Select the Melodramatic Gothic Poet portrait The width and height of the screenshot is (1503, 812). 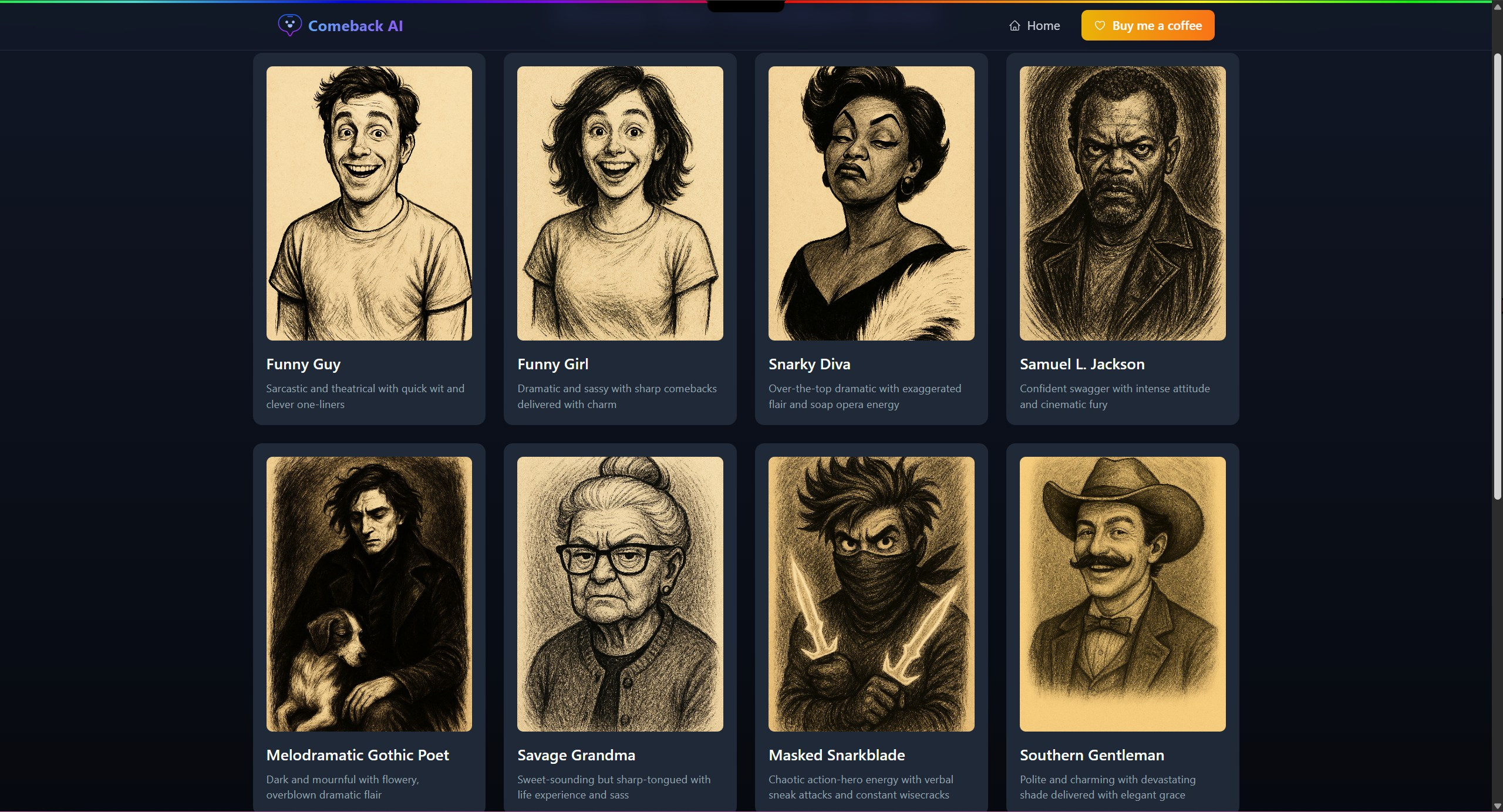click(369, 594)
